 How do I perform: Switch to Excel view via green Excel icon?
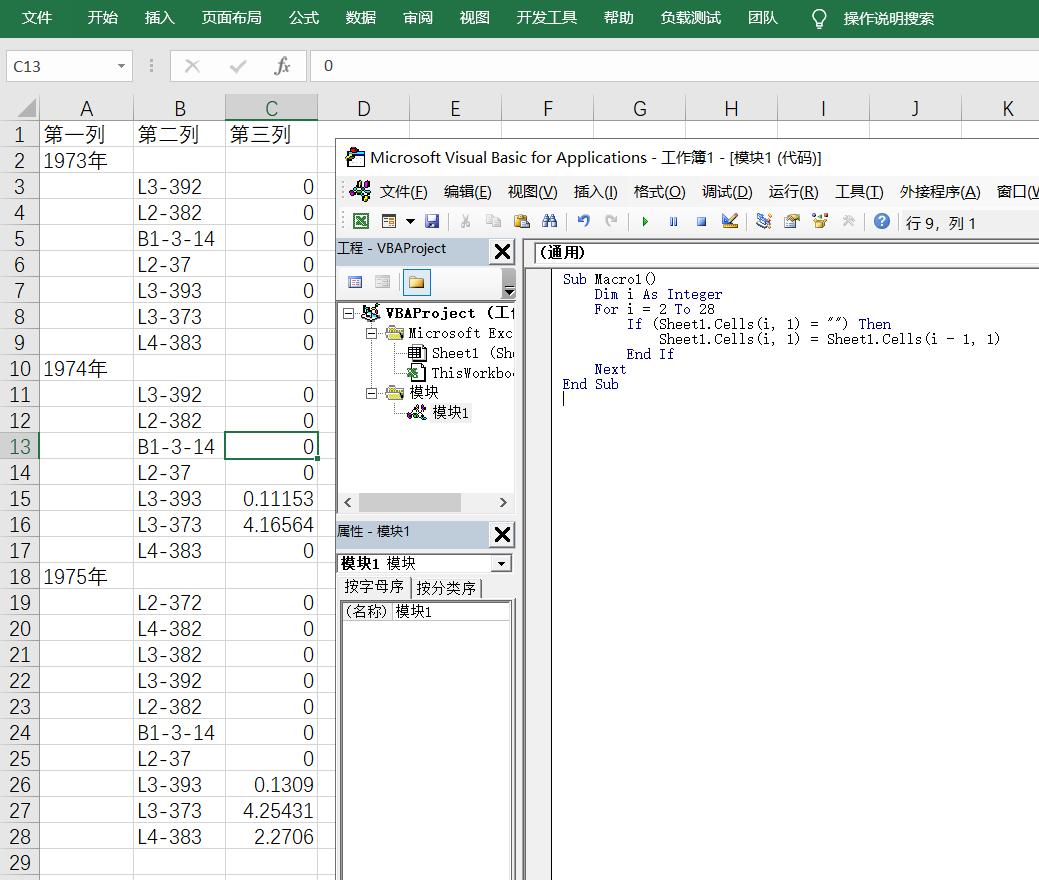point(361,222)
